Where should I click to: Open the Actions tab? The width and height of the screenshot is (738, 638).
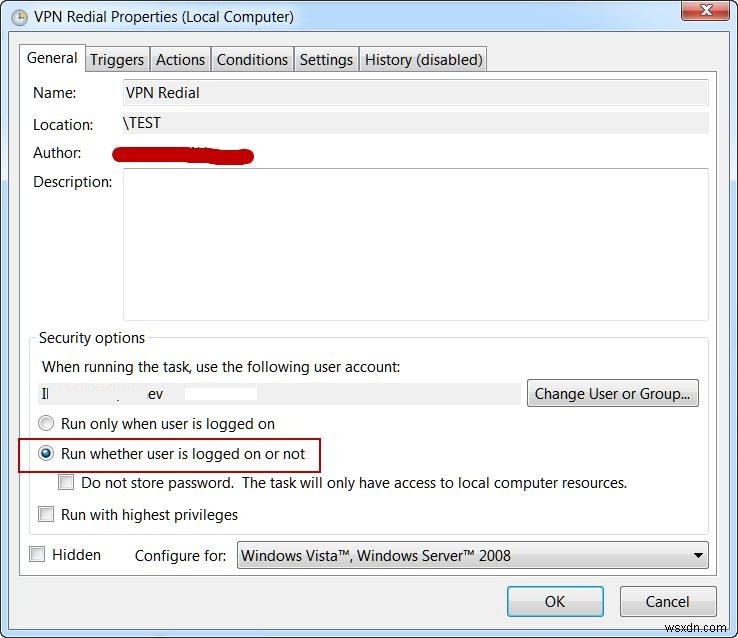pyautogui.click(x=180, y=60)
